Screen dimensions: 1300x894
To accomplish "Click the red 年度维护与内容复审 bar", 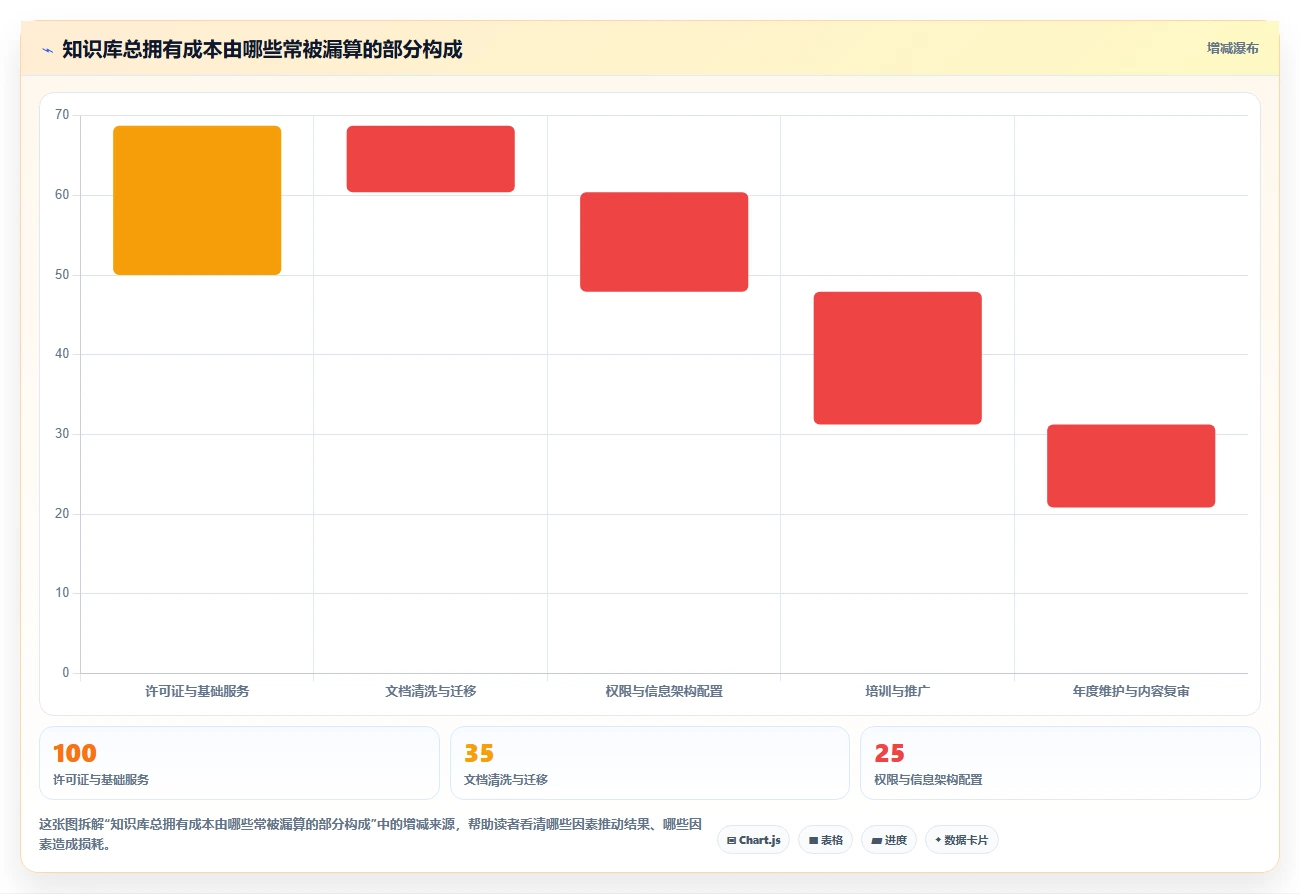I will tap(1131, 466).
